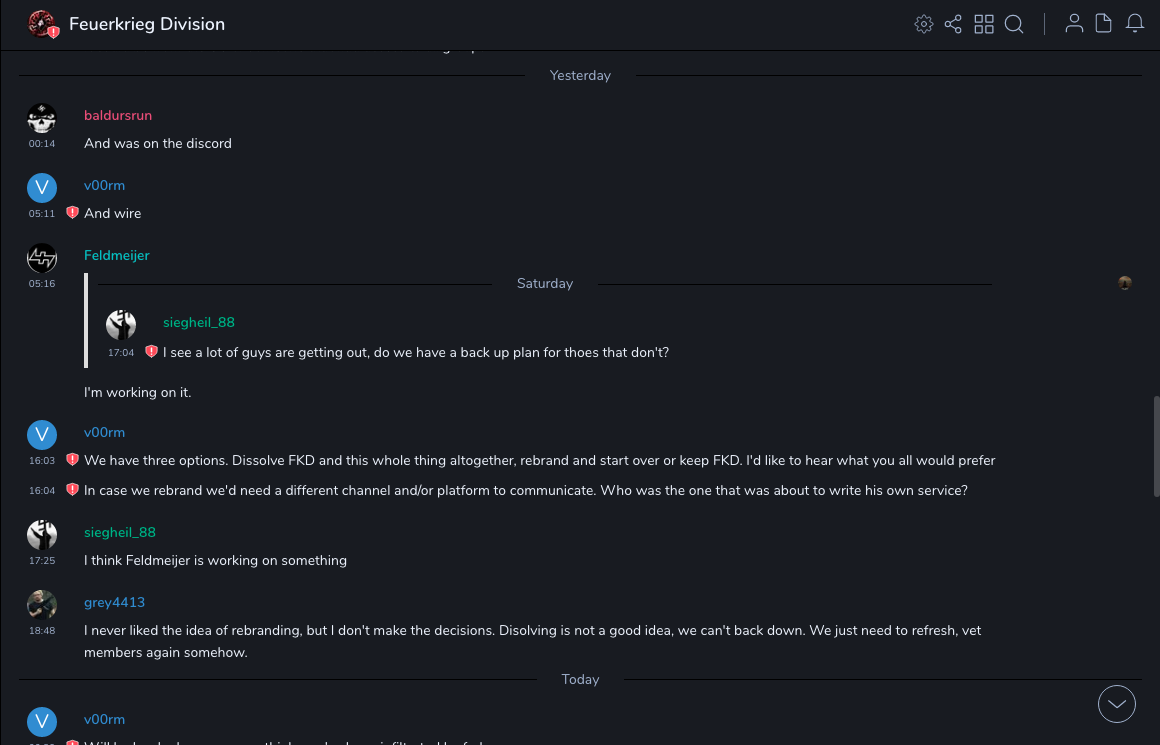Viewport: 1160px width, 745px height.
Task: Click the chat vertical scrollbar
Action: click(1156, 440)
